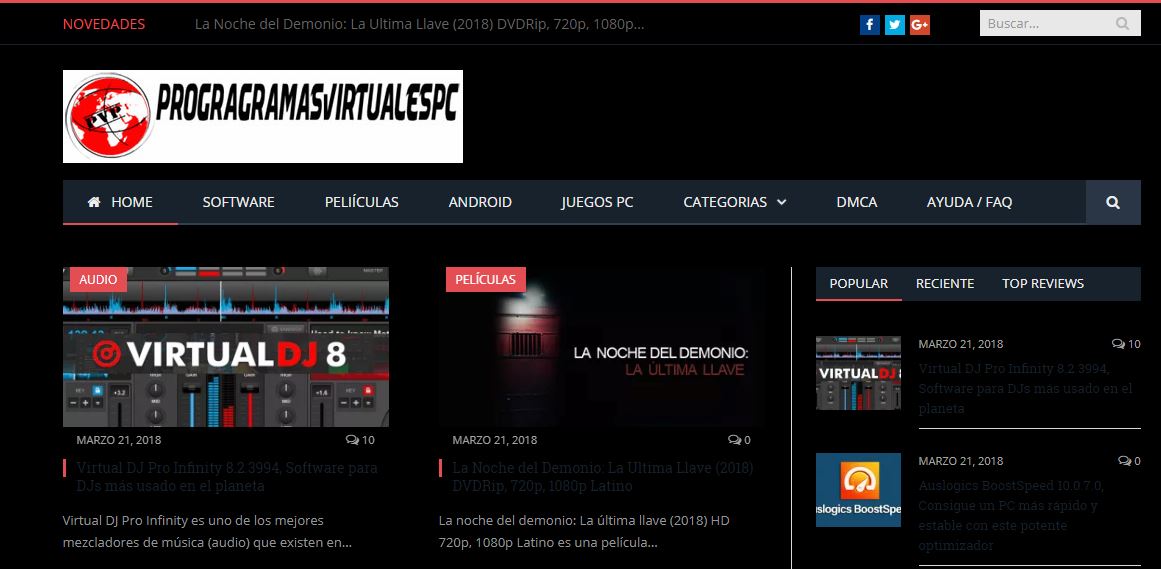
Task: Open the PELIÍCULAS menu item
Action: click(x=361, y=202)
